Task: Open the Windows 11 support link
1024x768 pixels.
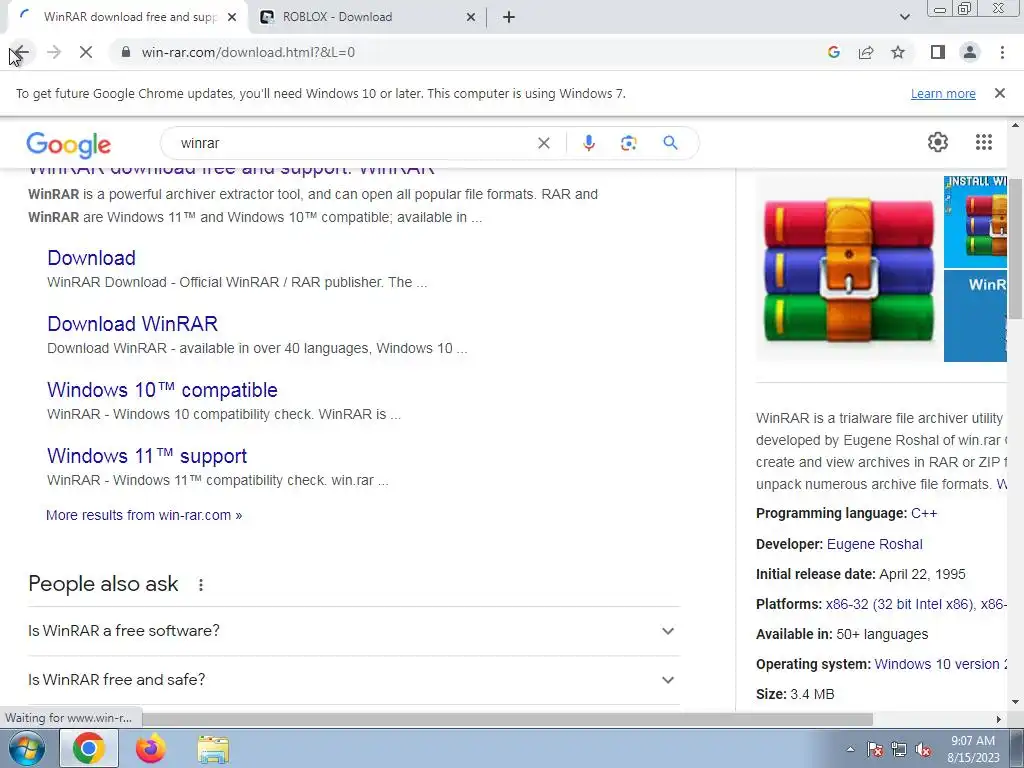Action: pyautogui.click(x=147, y=456)
